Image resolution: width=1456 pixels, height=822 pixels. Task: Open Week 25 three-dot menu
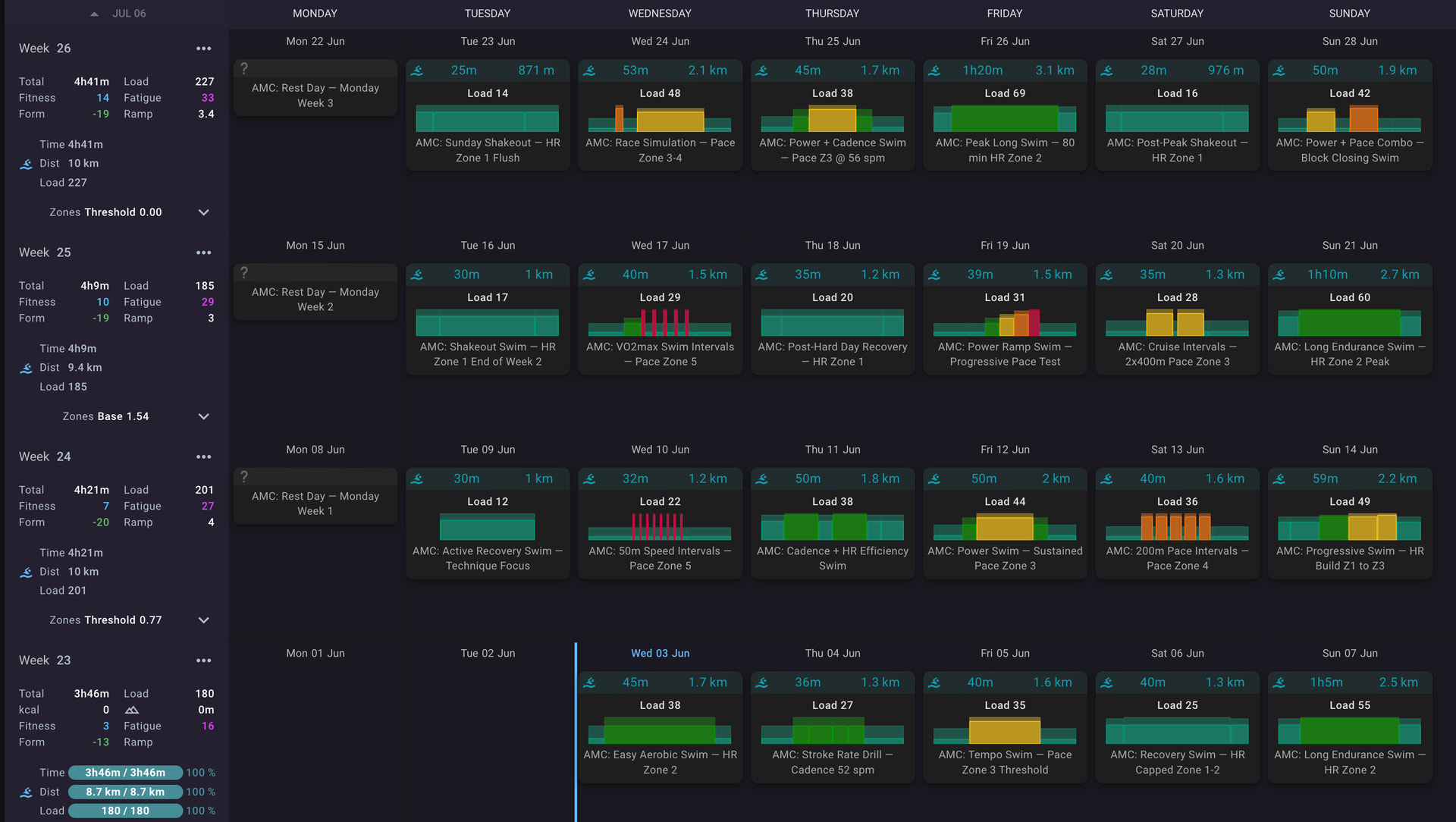click(x=203, y=253)
